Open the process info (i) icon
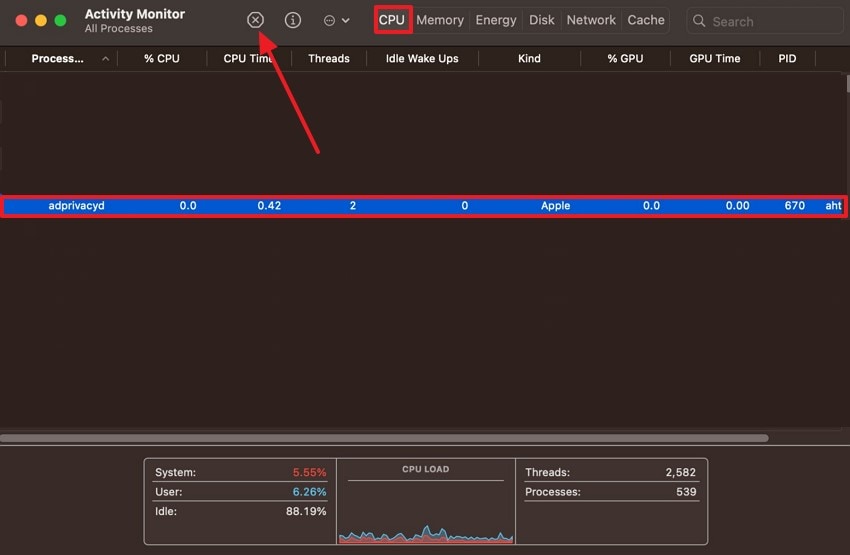The image size is (850, 555). point(293,20)
